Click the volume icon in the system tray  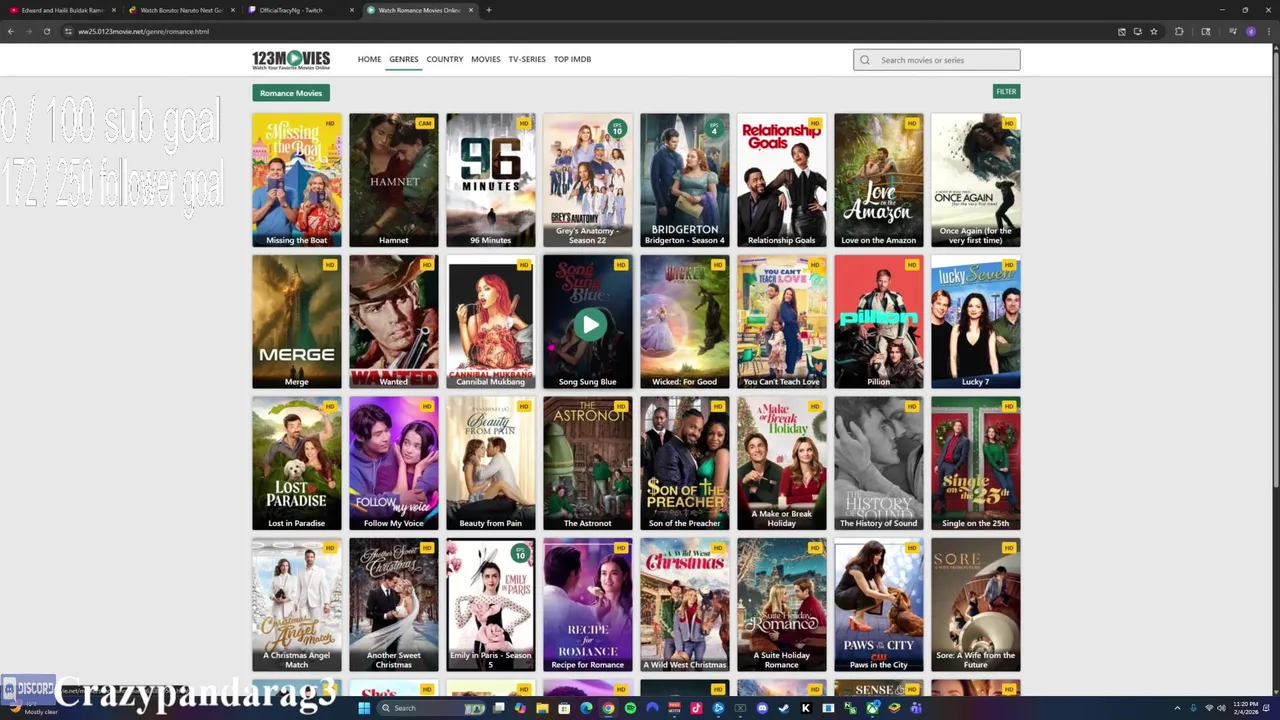click(1221, 708)
